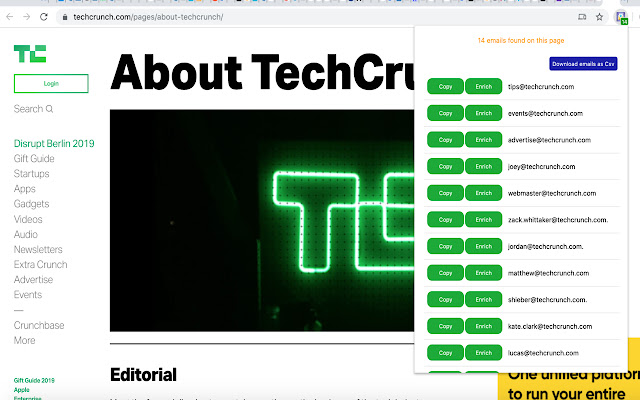Click the browser forward arrow

coord(27,17)
